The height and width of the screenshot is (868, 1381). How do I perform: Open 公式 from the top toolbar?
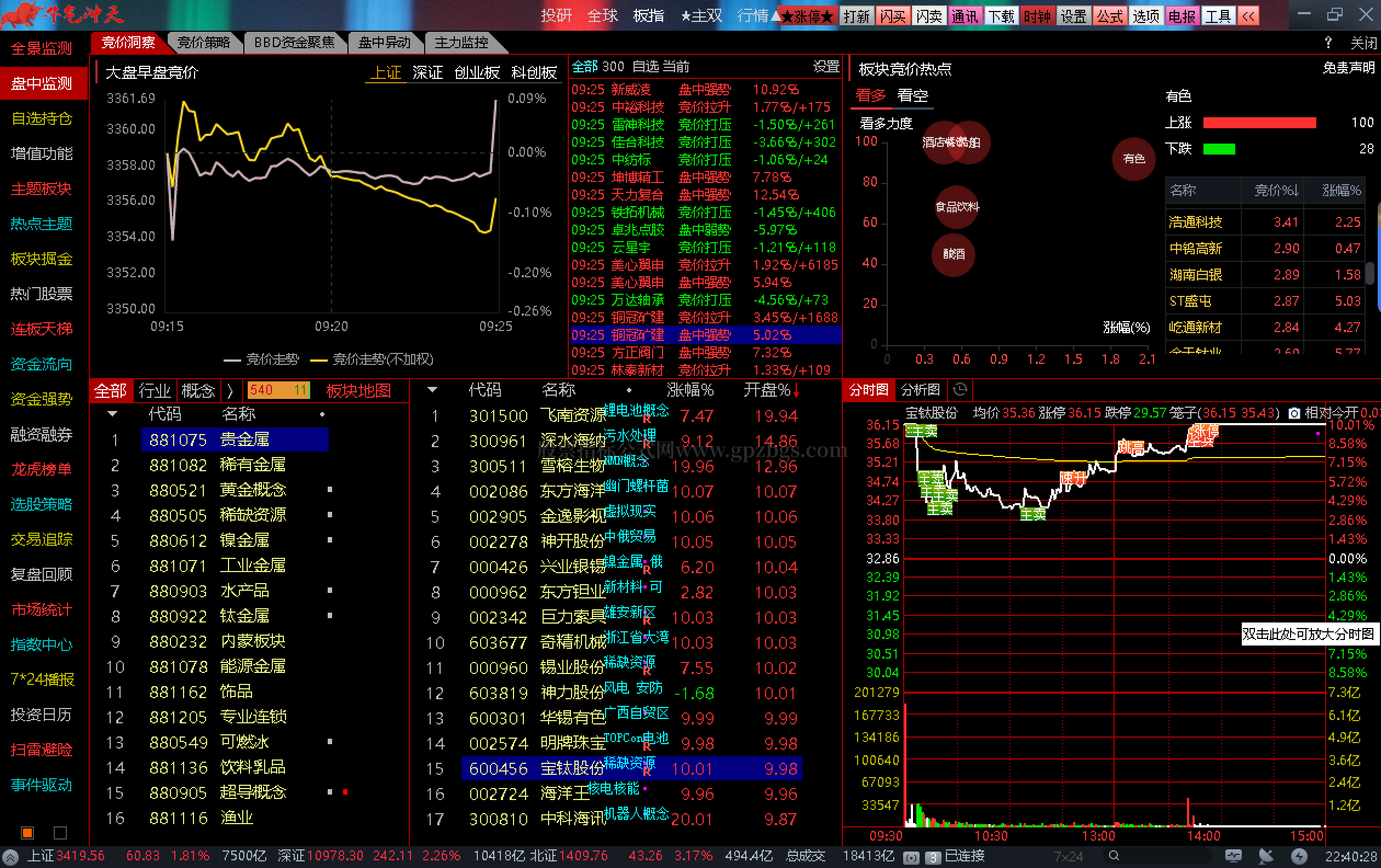pos(1109,16)
